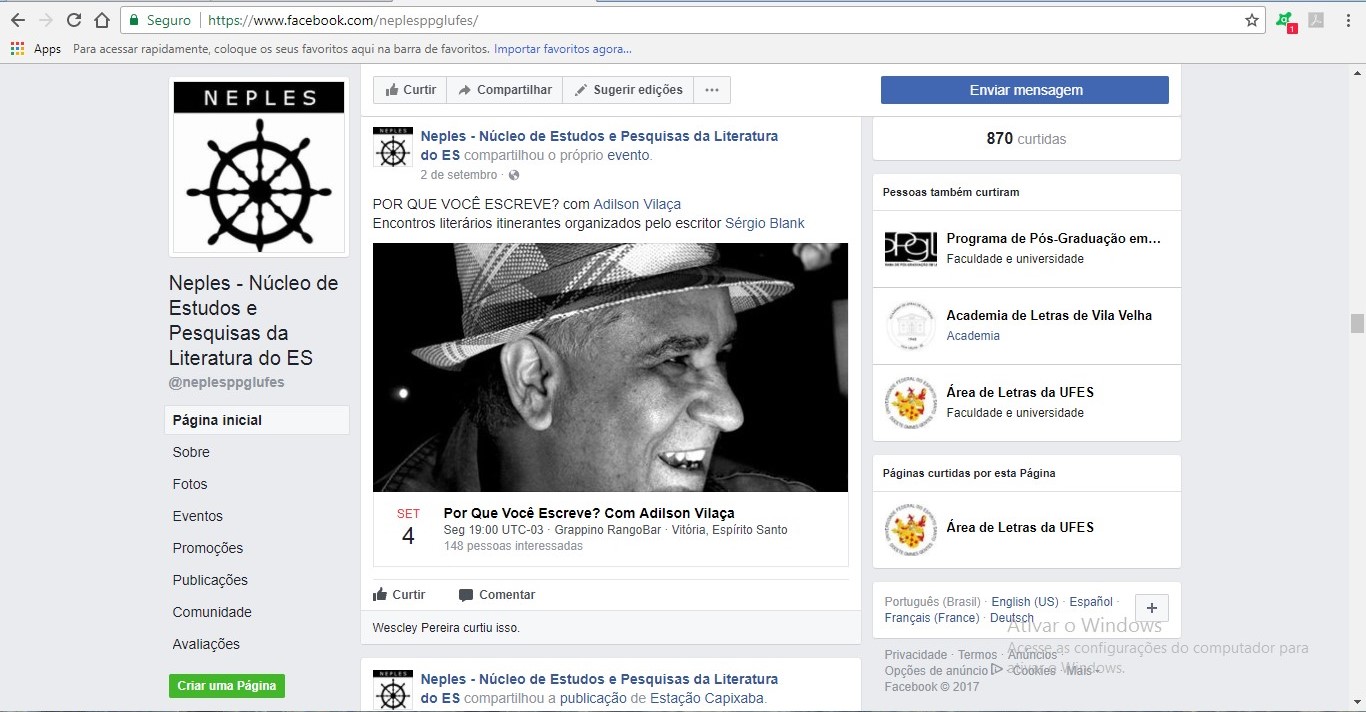1366x712 pixels.
Task: Open Promoções in sidebar
Action: tap(208, 548)
